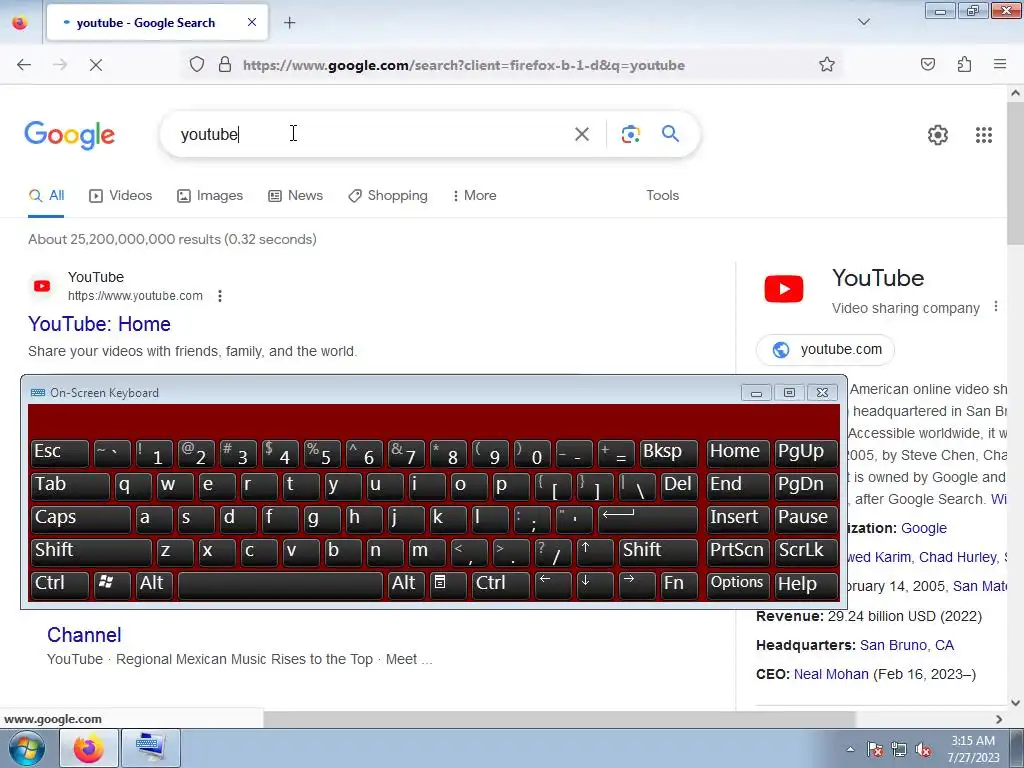1024x768 pixels.
Task: Click the up arrow key on keyboard
Action: pos(595,551)
